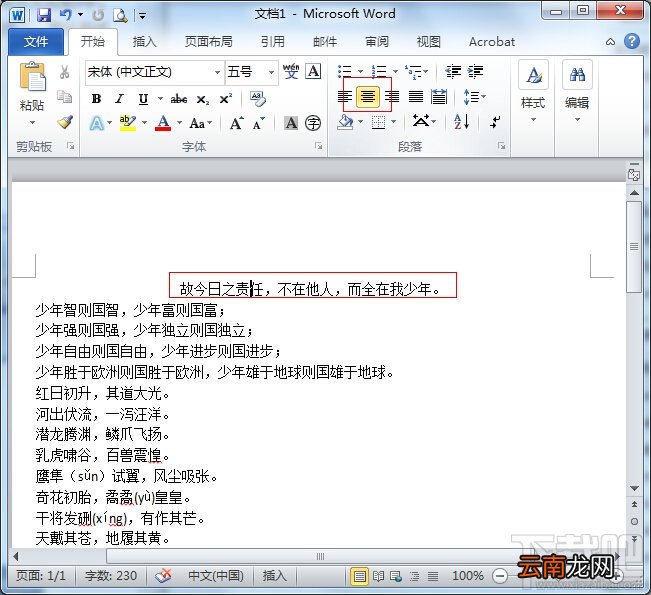Screen dimensions: 651x595
Task: Collapse the ribbon with caret icon
Action: [610, 42]
